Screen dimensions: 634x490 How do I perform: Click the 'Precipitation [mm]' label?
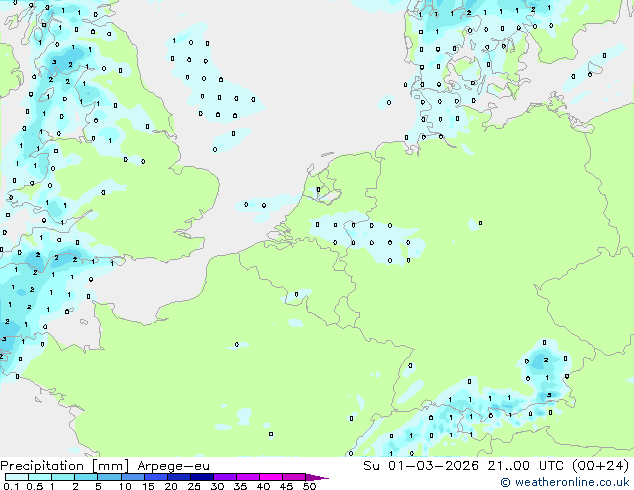click(65, 466)
